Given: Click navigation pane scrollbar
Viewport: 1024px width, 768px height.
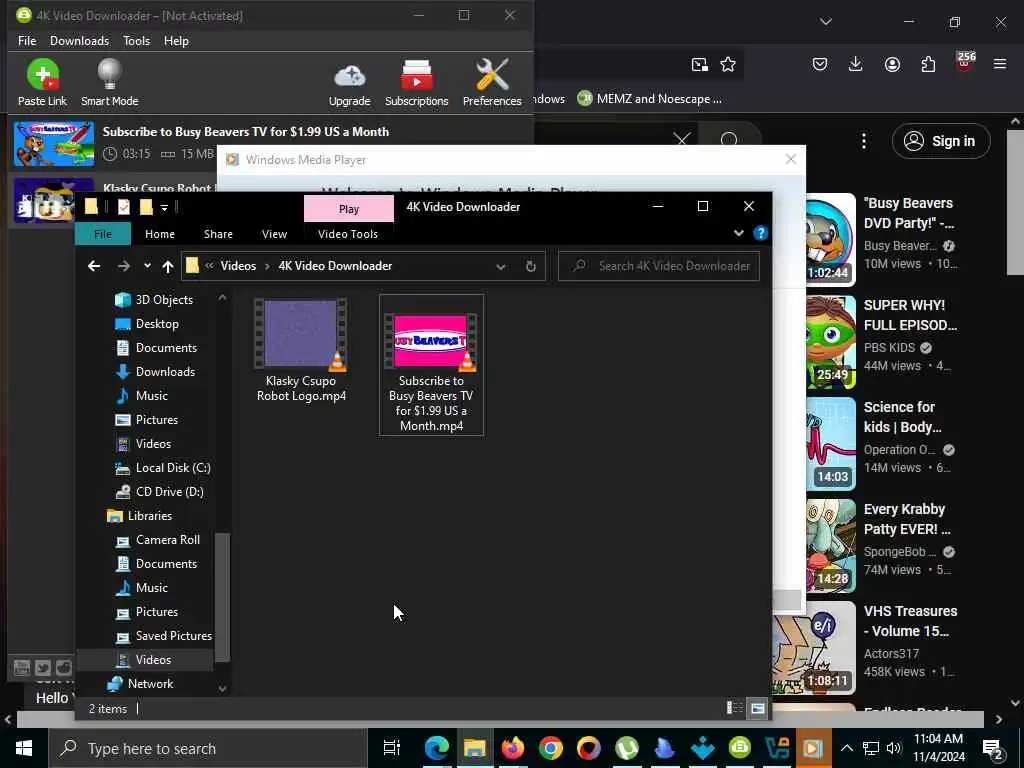Looking at the screenshot, I should 222,598.
